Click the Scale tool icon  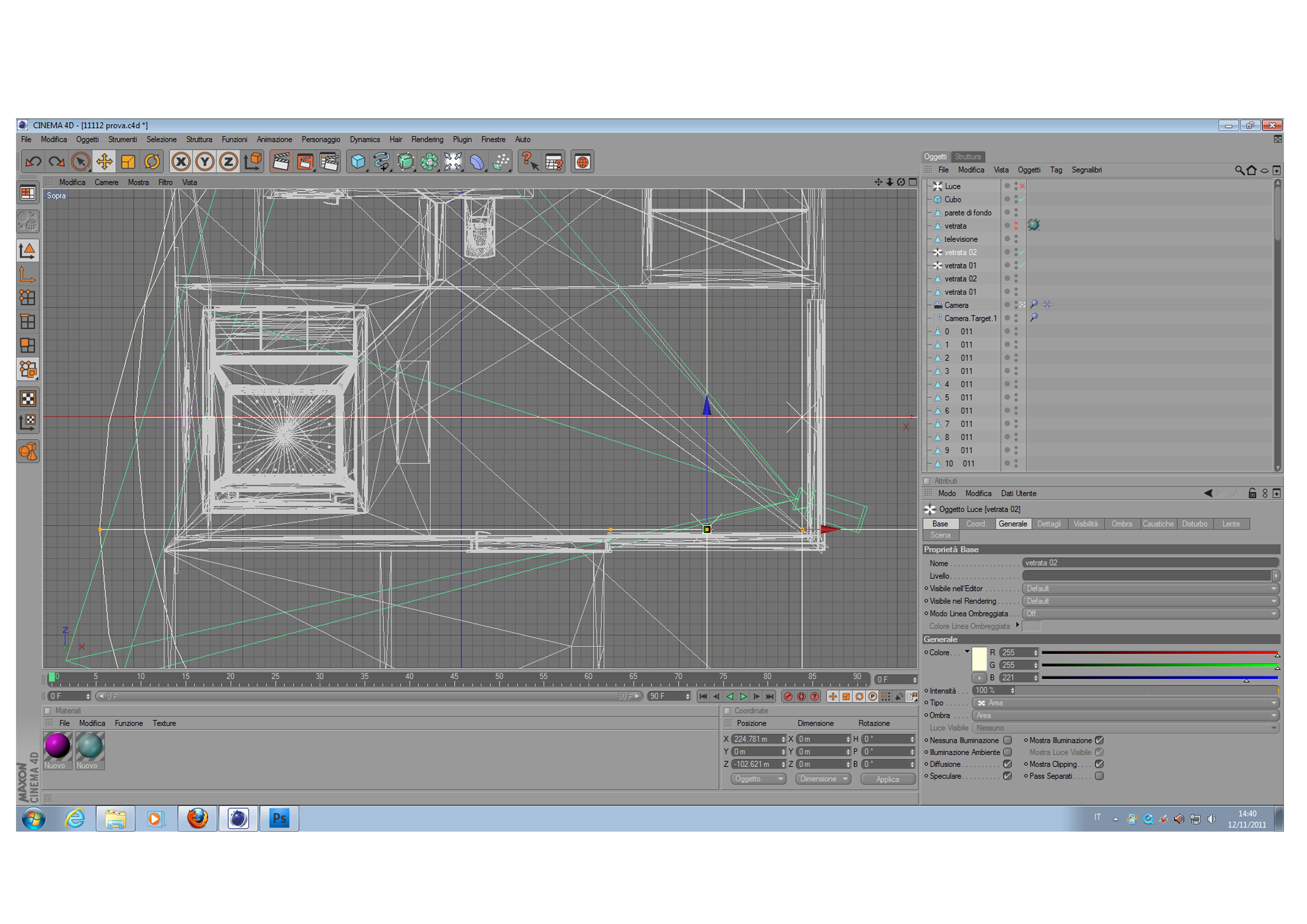click(x=128, y=162)
